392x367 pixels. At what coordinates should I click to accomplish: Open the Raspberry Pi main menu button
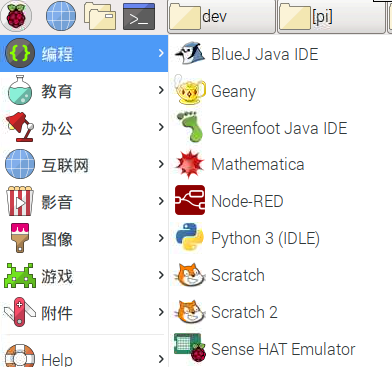(16, 16)
